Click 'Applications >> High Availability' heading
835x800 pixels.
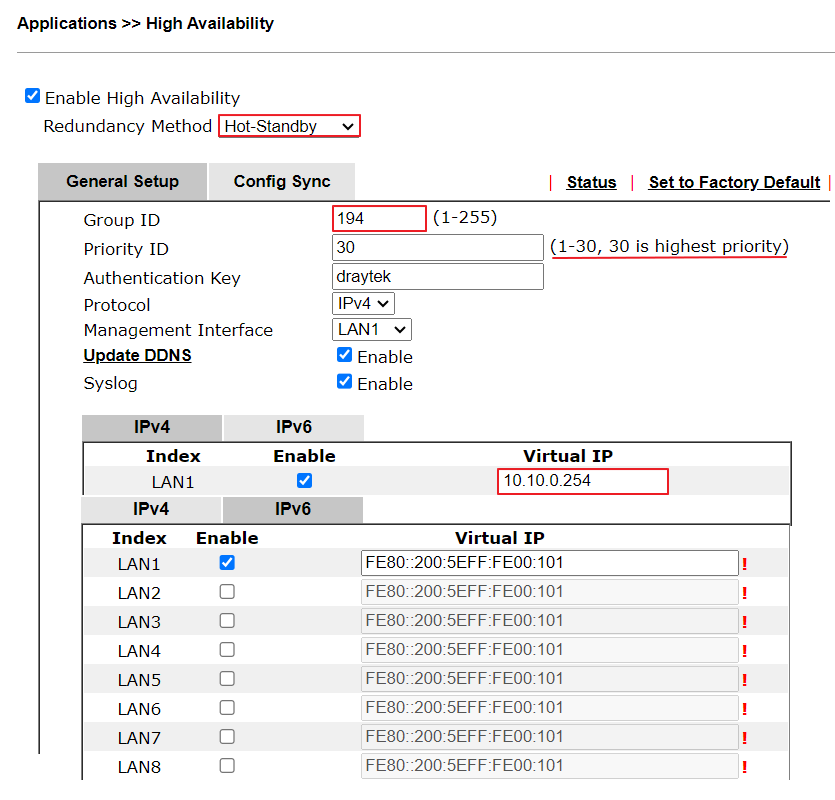(x=145, y=23)
